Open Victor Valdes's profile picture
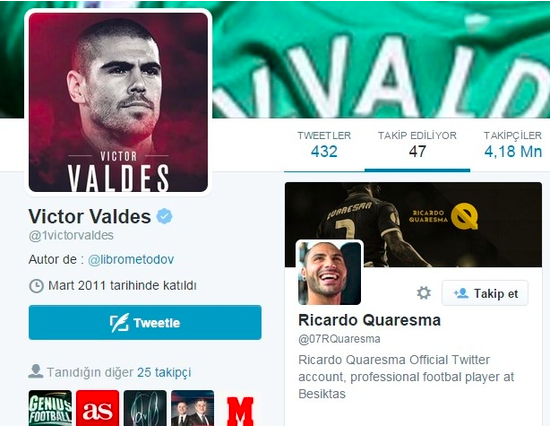This screenshot has width=550, height=431. point(118,102)
